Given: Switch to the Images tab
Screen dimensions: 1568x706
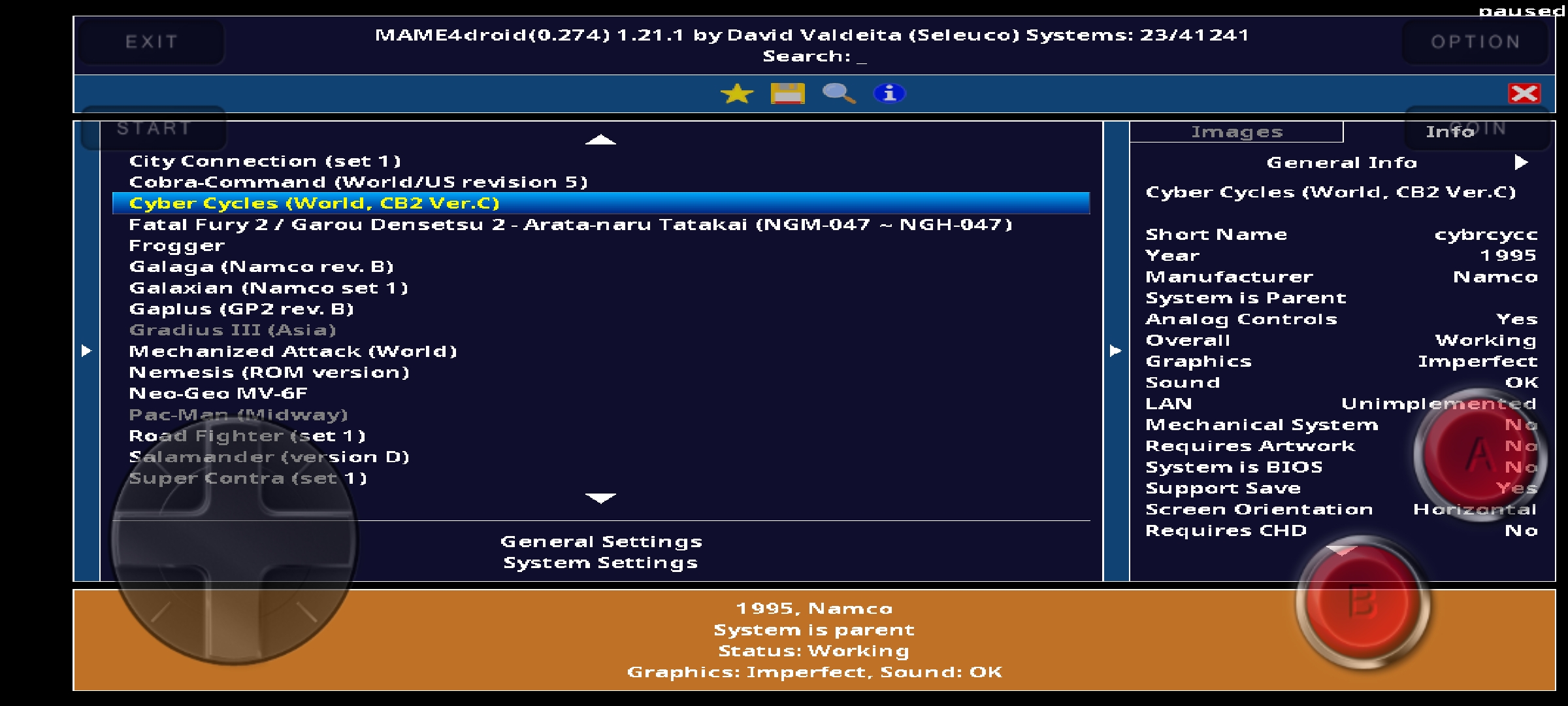Looking at the screenshot, I should pos(1236,132).
